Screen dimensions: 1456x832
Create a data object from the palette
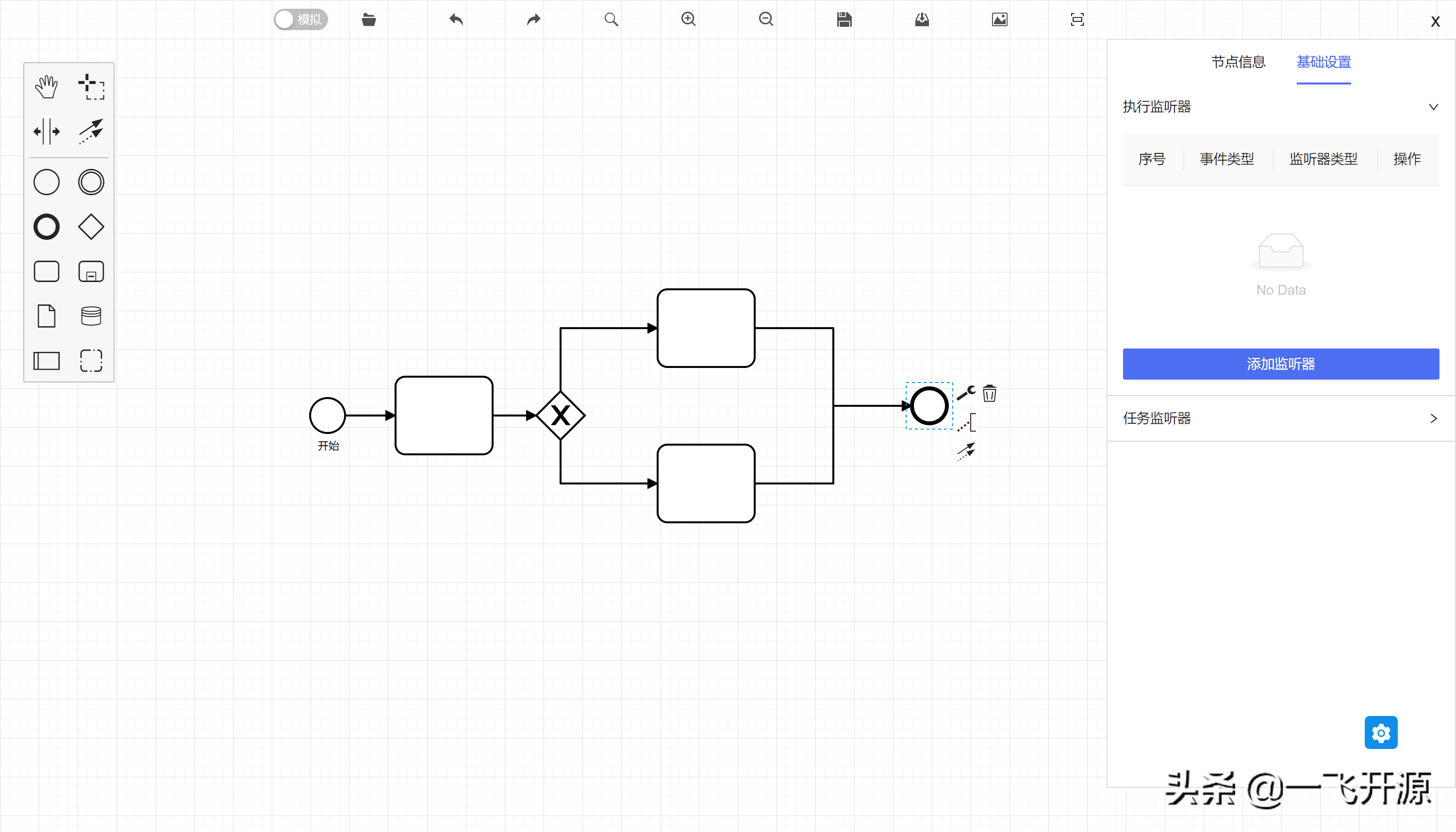click(46, 316)
